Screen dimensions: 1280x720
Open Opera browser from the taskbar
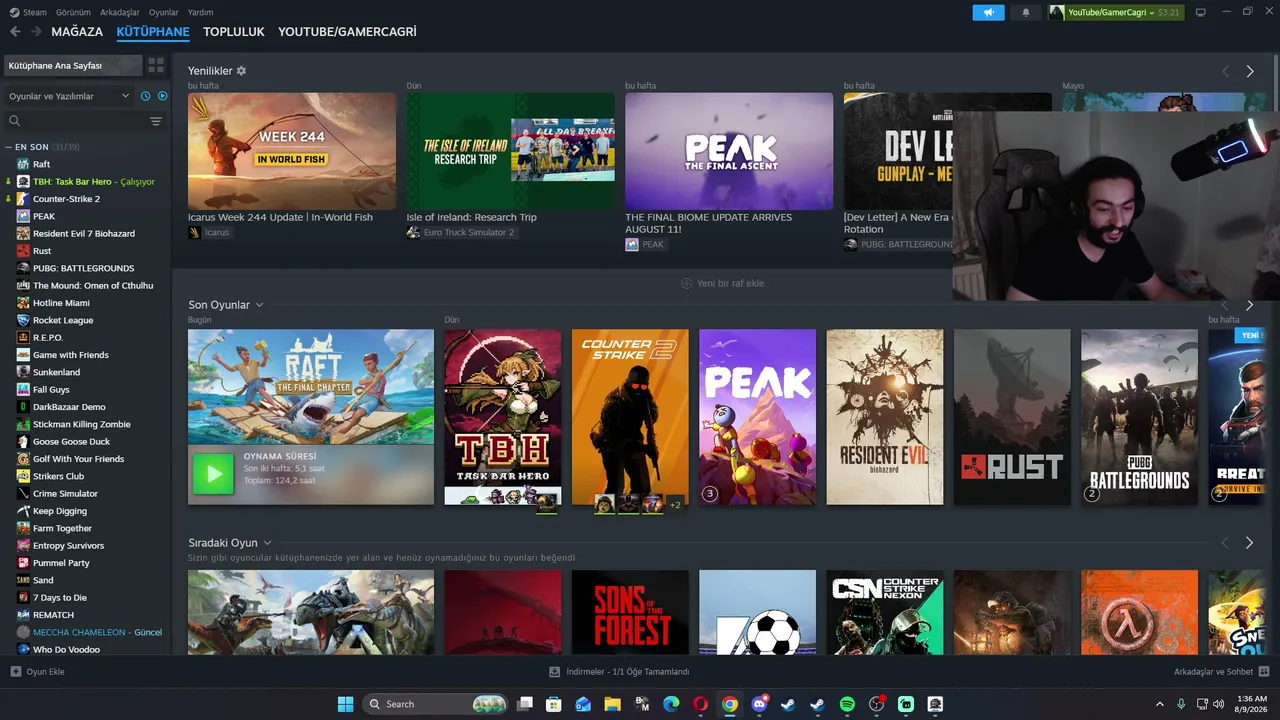(x=701, y=704)
